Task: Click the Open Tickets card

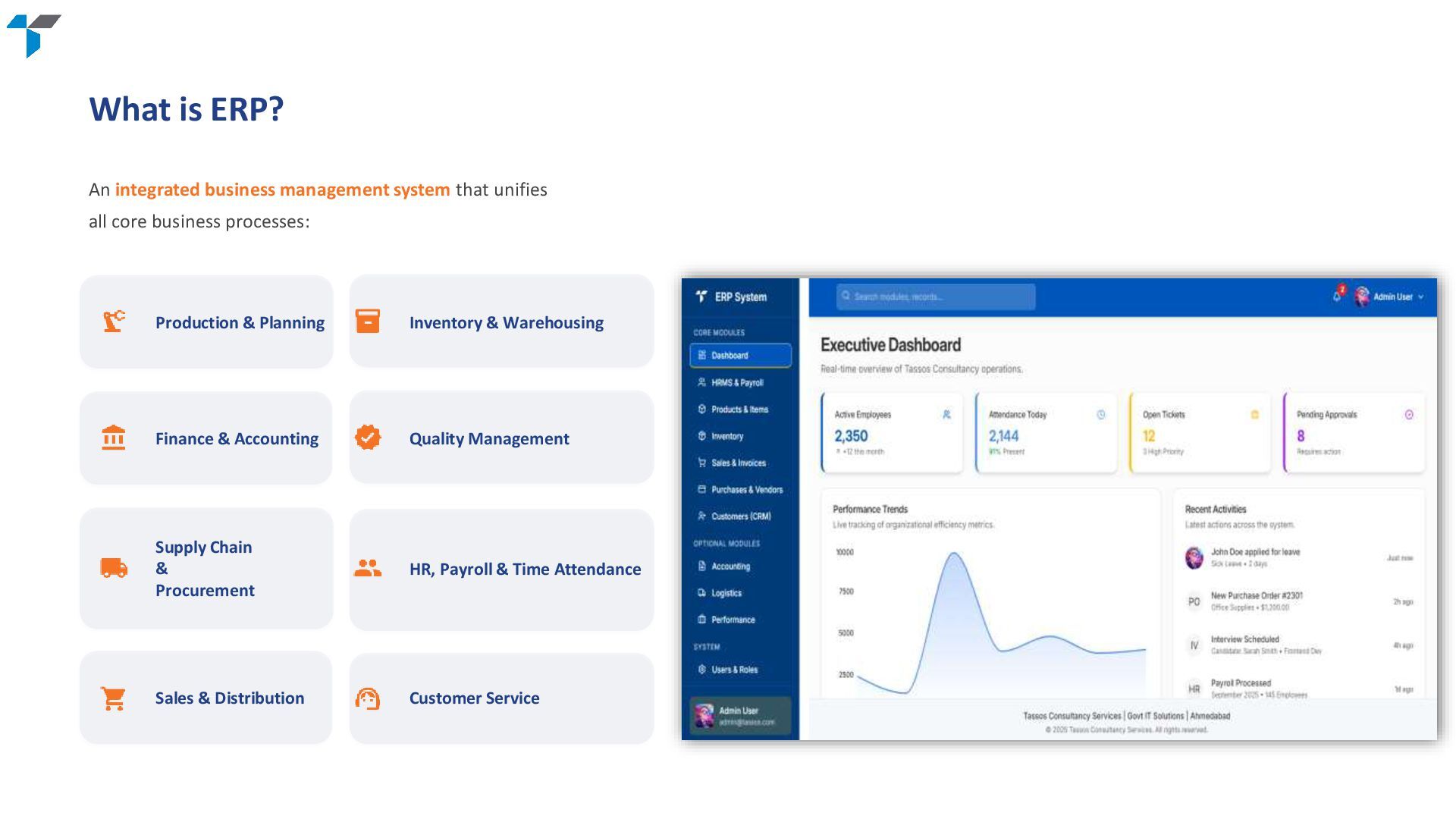Action: (1200, 433)
